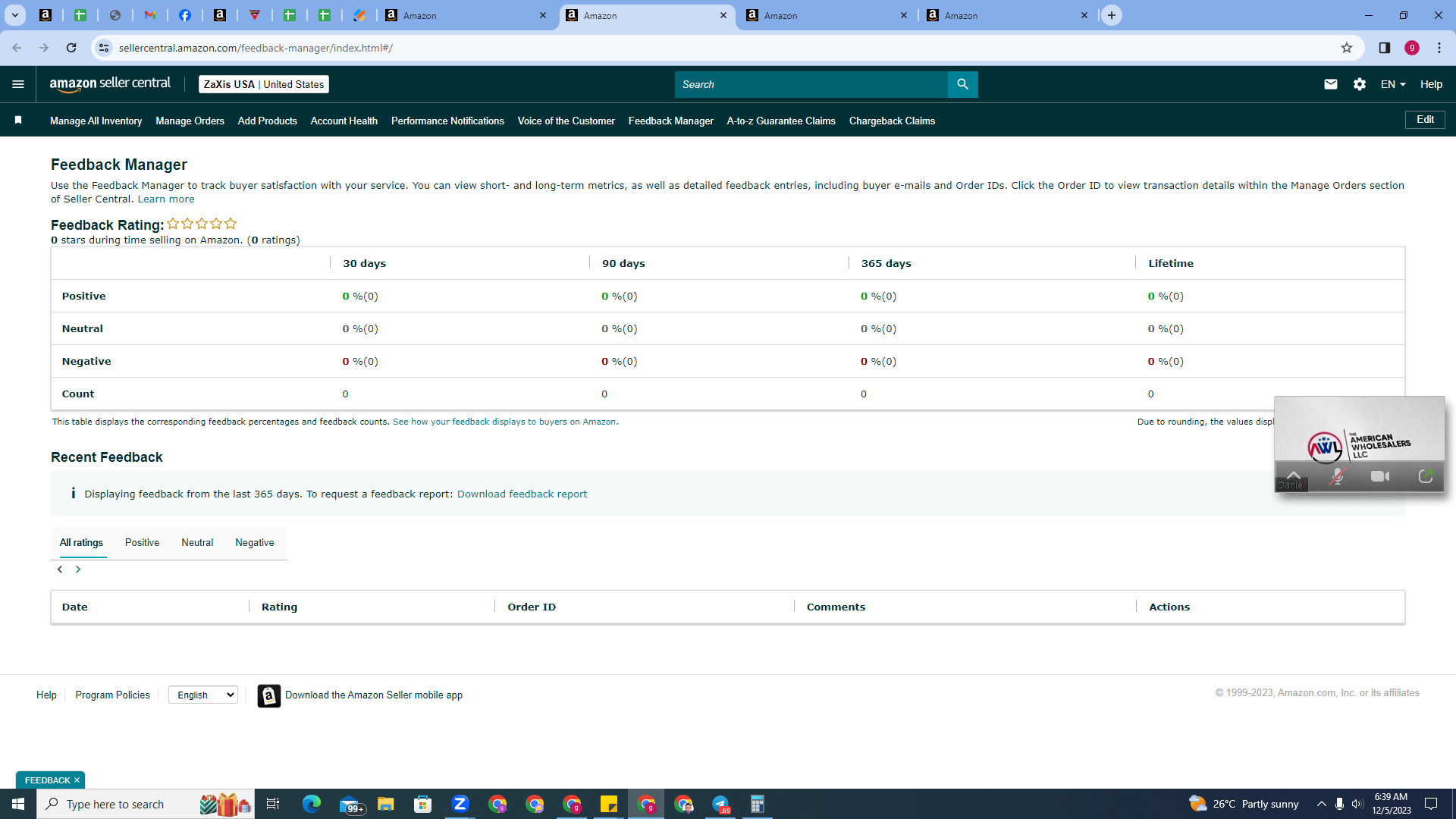The image size is (1456, 819).
Task: Open Manage All Inventory
Action: click(x=96, y=121)
